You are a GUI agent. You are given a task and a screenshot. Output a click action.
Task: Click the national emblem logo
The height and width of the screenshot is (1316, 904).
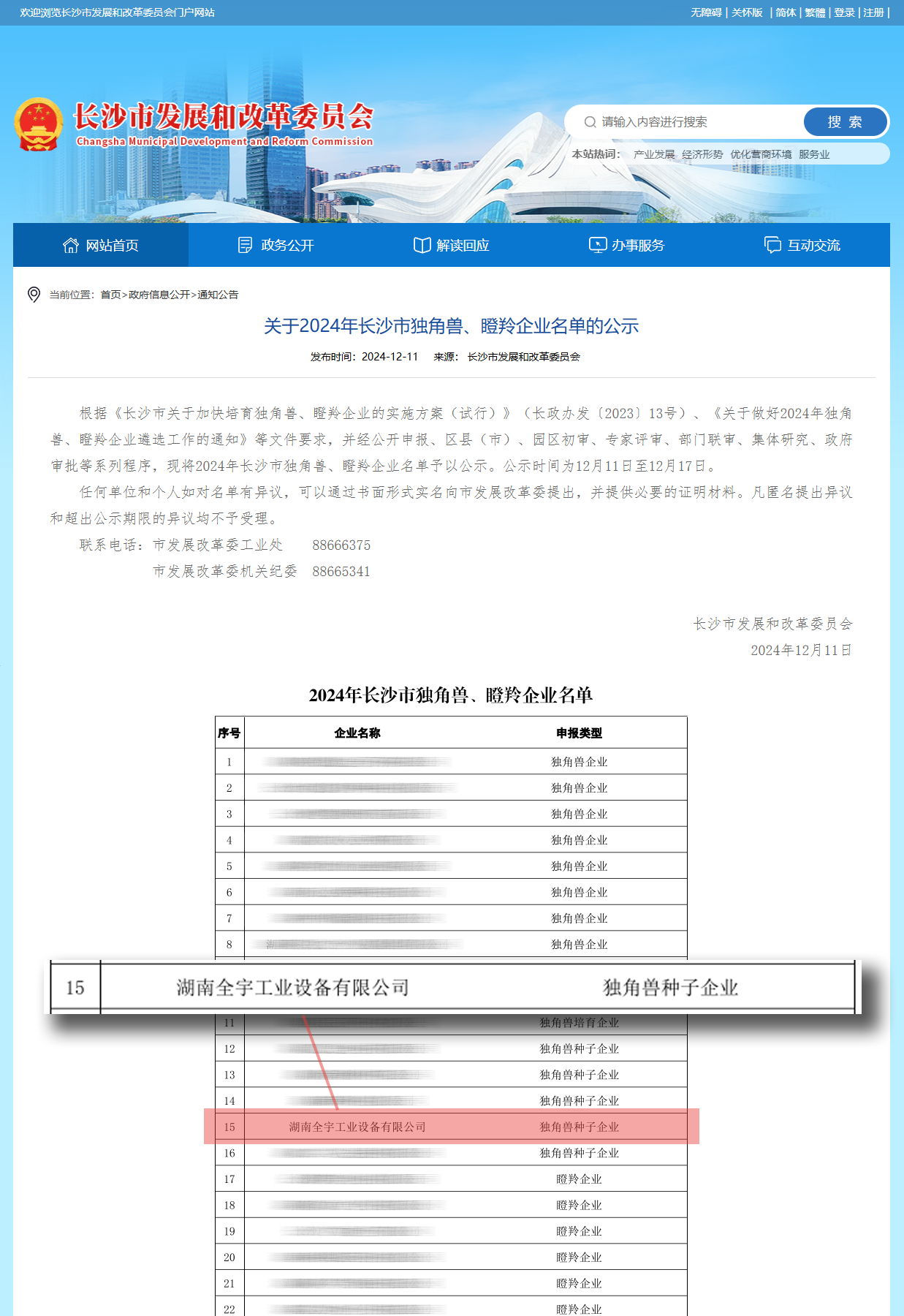click(x=38, y=124)
